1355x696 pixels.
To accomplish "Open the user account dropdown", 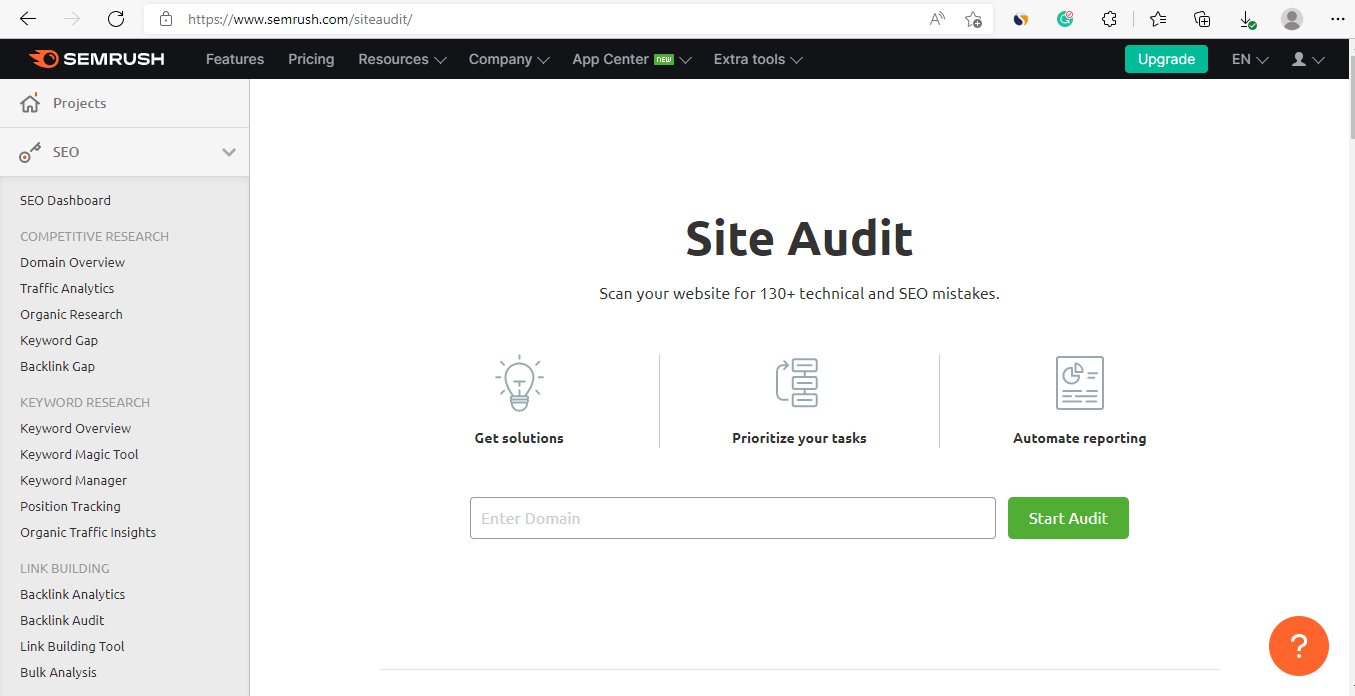I will 1308,59.
